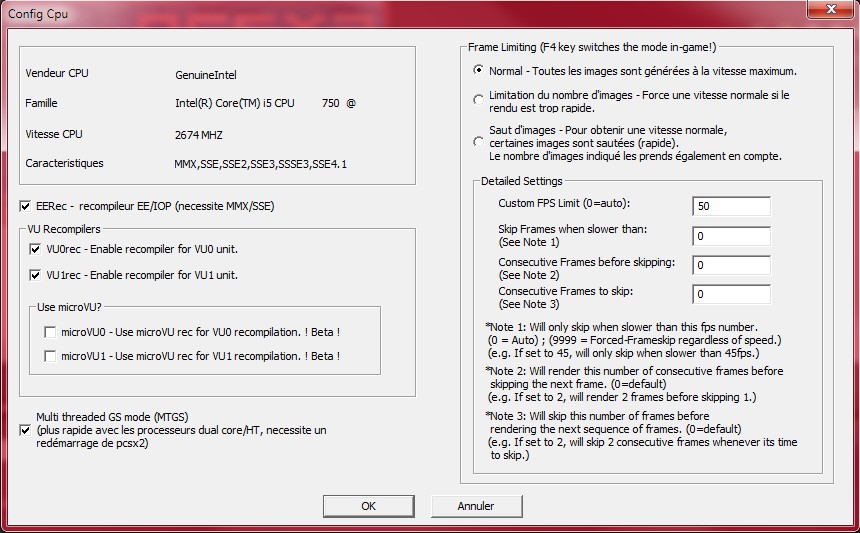Choose the Saut d'images frame skip option
This screenshot has height=533, width=860.
tap(479, 142)
